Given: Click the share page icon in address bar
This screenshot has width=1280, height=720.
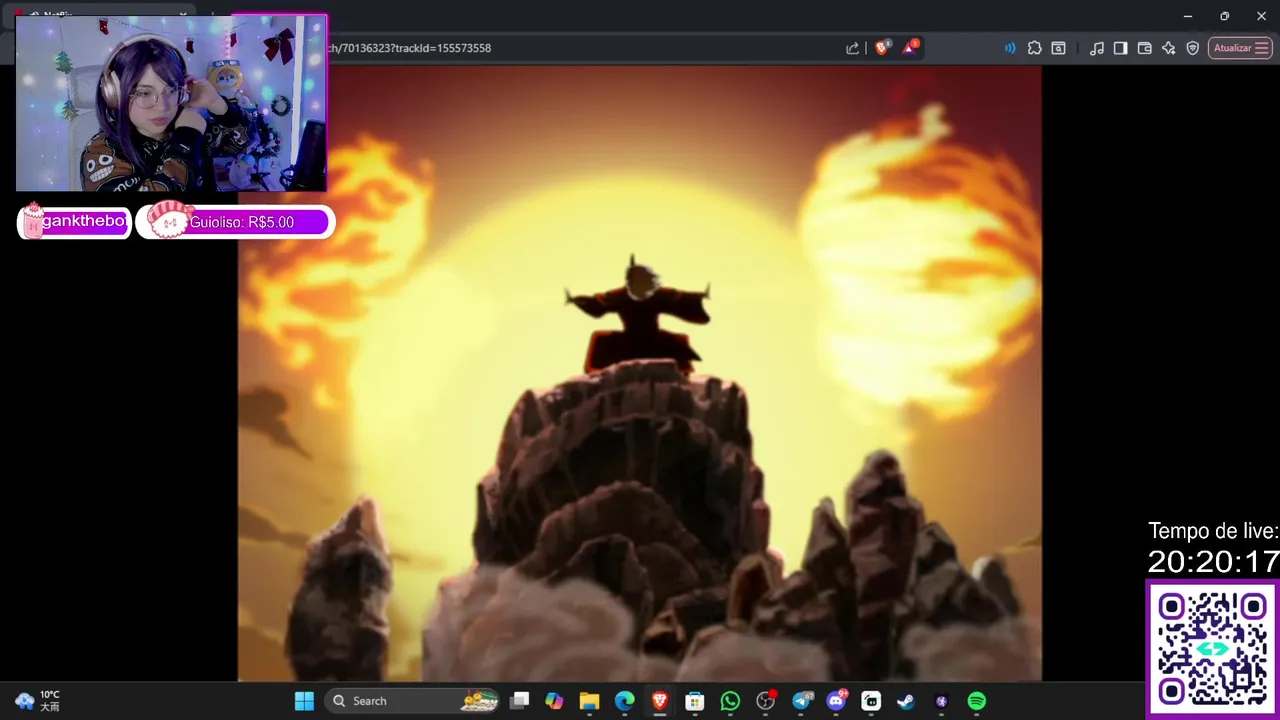Looking at the screenshot, I should point(852,48).
